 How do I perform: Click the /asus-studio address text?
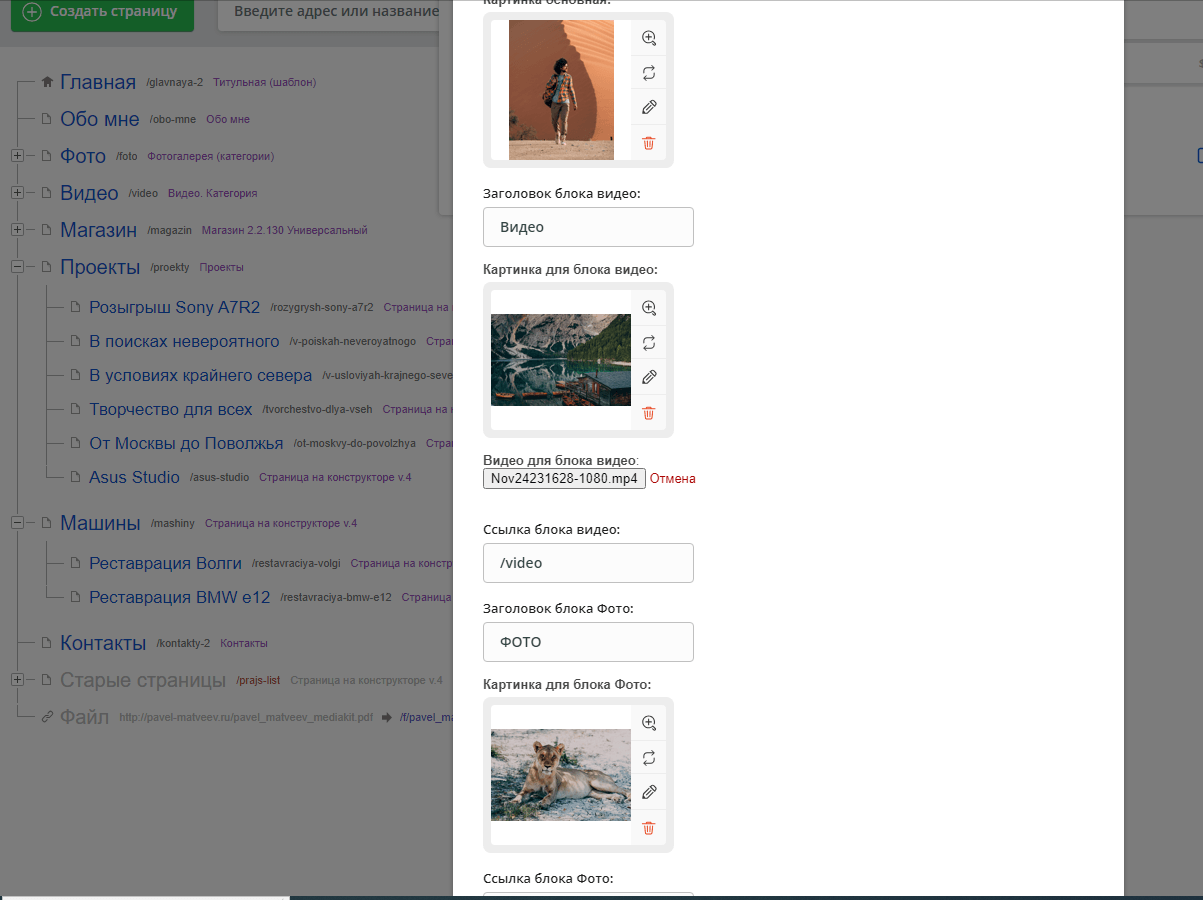pyautogui.click(x=219, y=478)
